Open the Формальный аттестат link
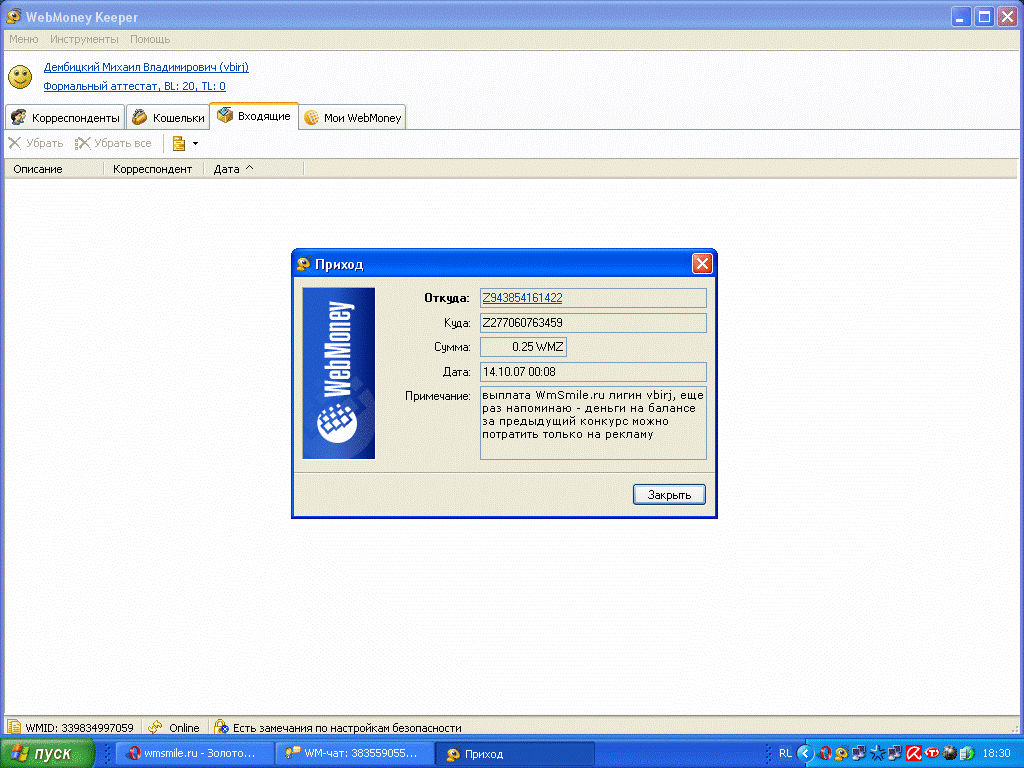Viewport: 1024px width, 768px height. pyautogui.click(x=134, y=87)
